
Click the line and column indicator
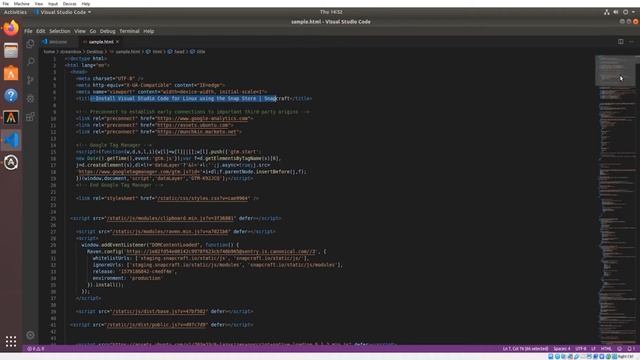coord(525,349)
